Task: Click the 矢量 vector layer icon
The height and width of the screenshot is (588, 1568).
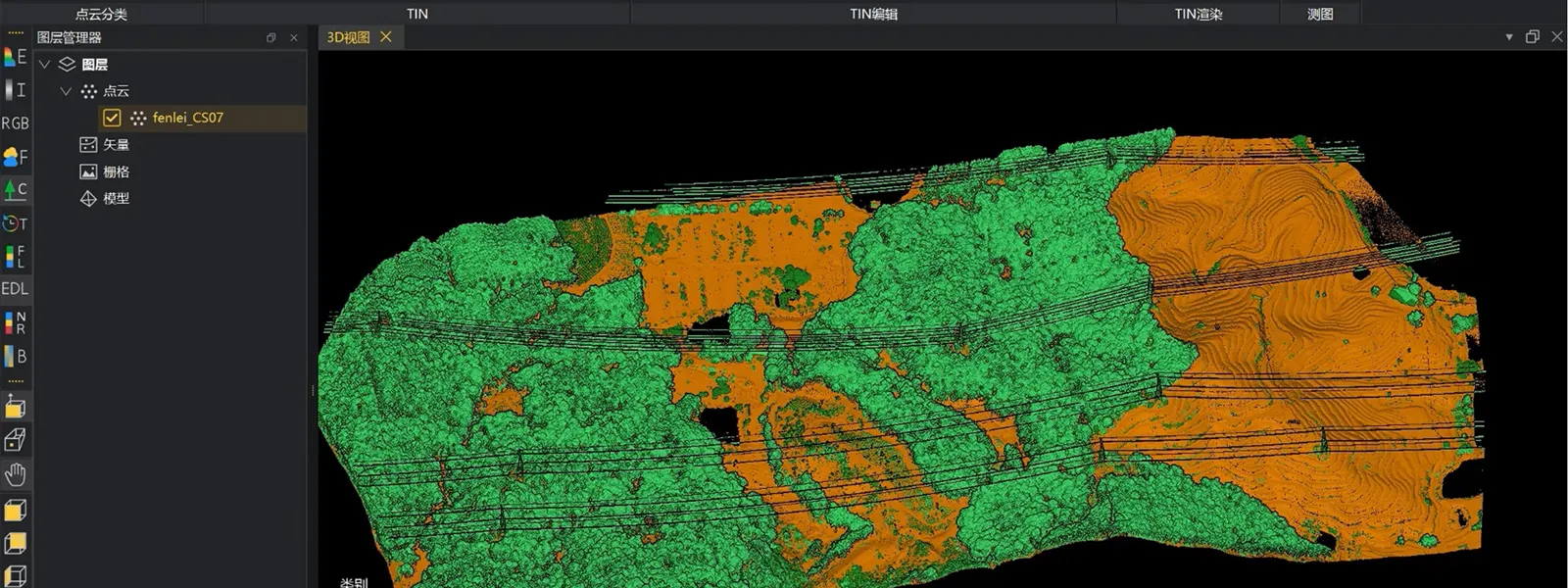Action: pos(88,144)
